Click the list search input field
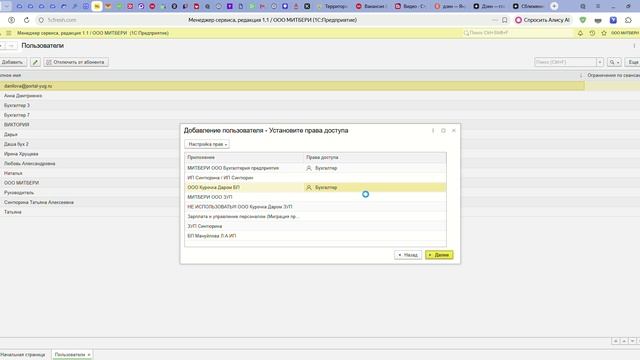 click(565, 62)
